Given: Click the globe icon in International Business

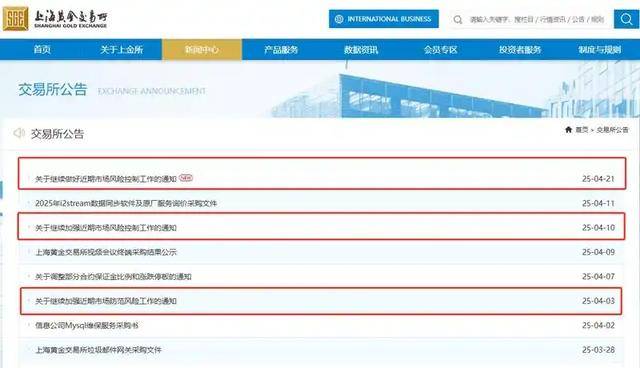Looking at the screenshot, I should pos(339,19).
